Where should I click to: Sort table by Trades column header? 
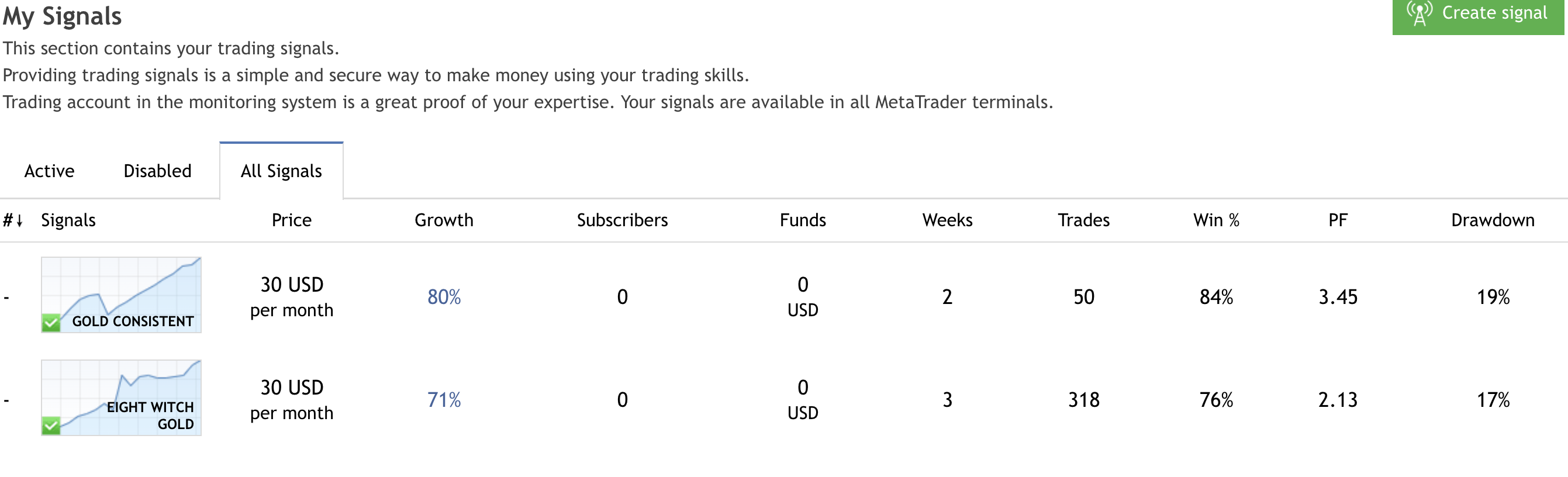tap(1083, 220)
